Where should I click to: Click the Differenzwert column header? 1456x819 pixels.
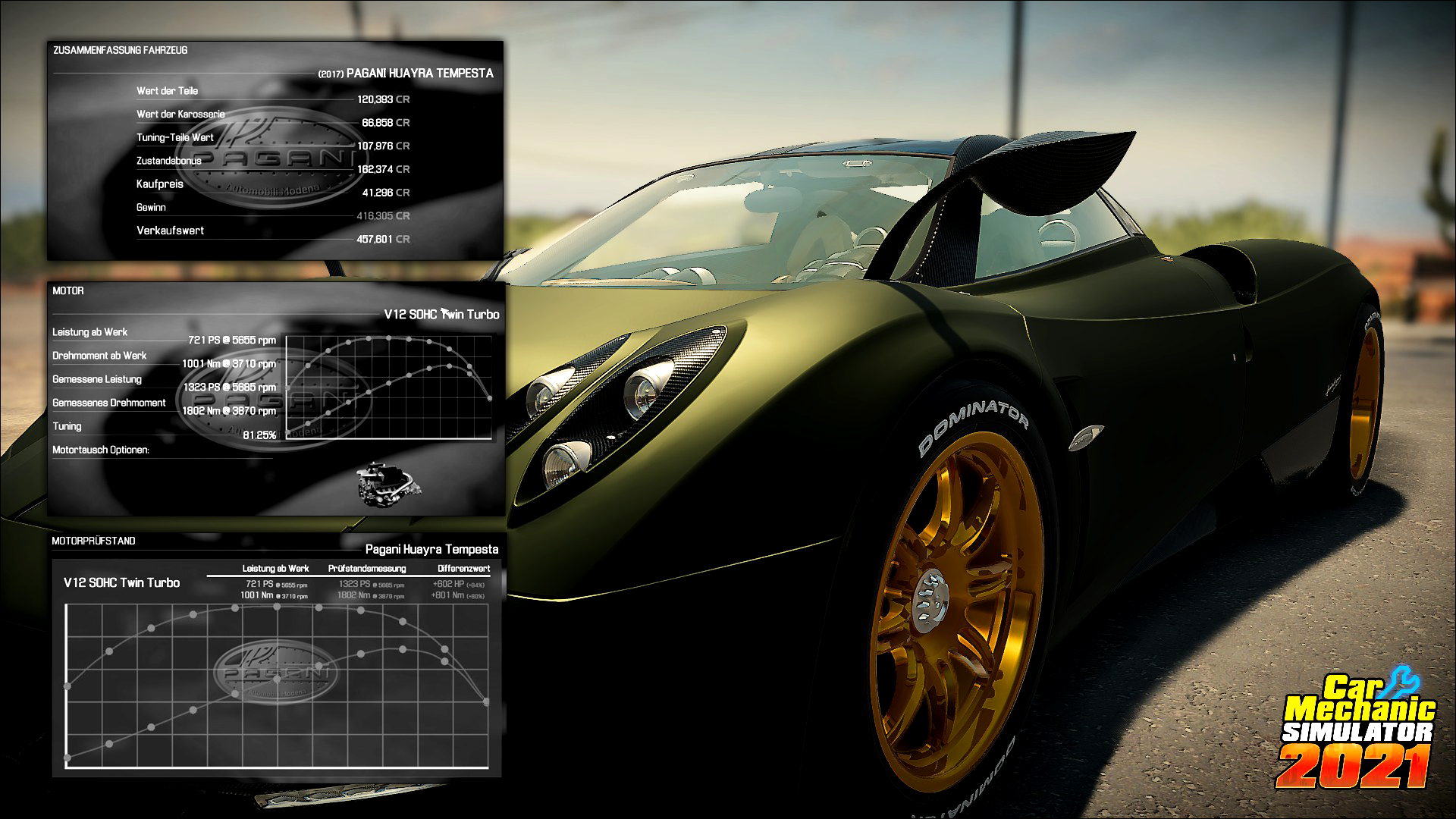pos(463,569)
